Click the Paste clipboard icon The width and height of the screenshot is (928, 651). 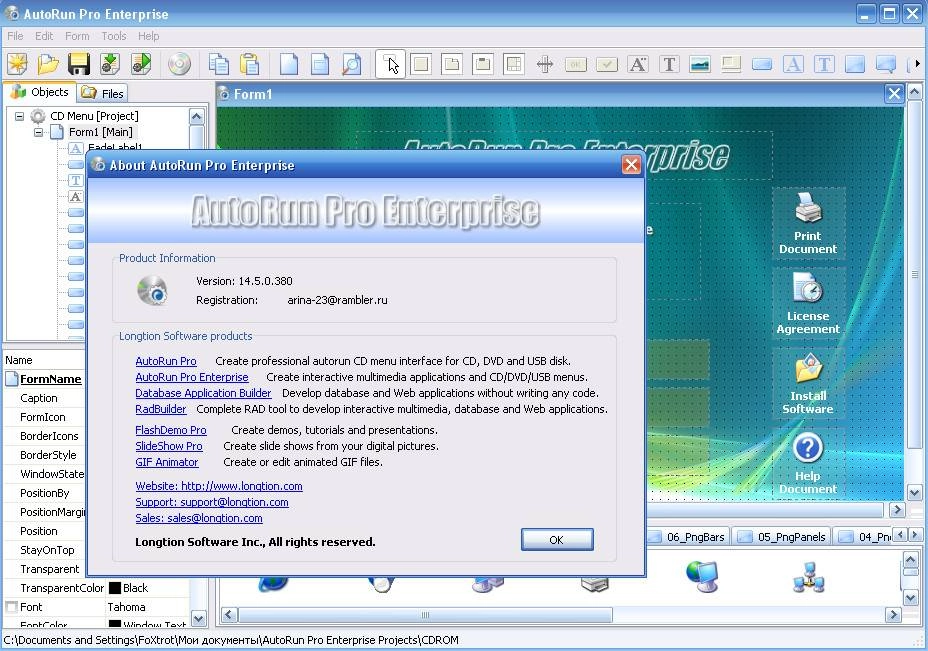[x=250, y=64]
